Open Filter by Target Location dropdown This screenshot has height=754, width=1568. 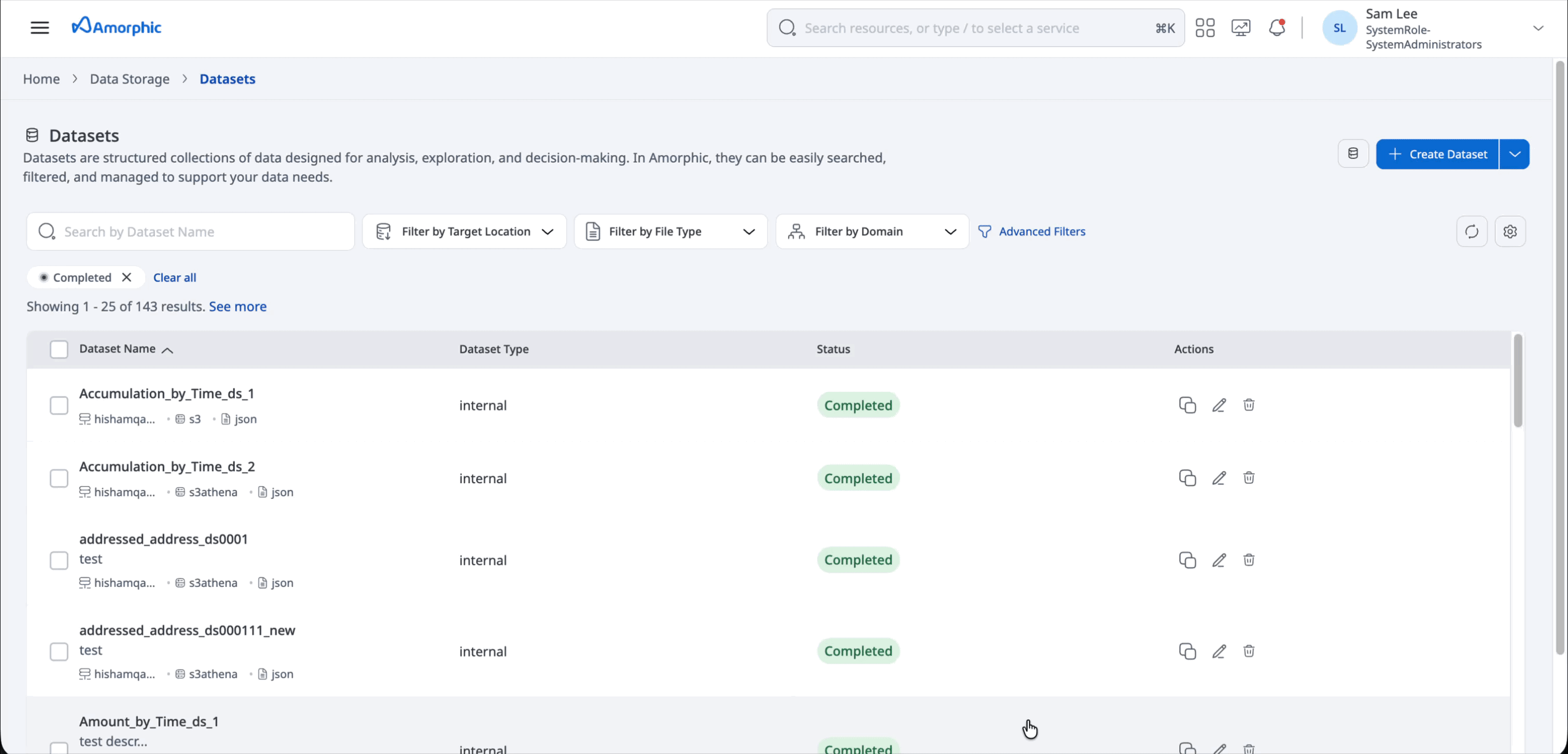(x=465, y=231)
